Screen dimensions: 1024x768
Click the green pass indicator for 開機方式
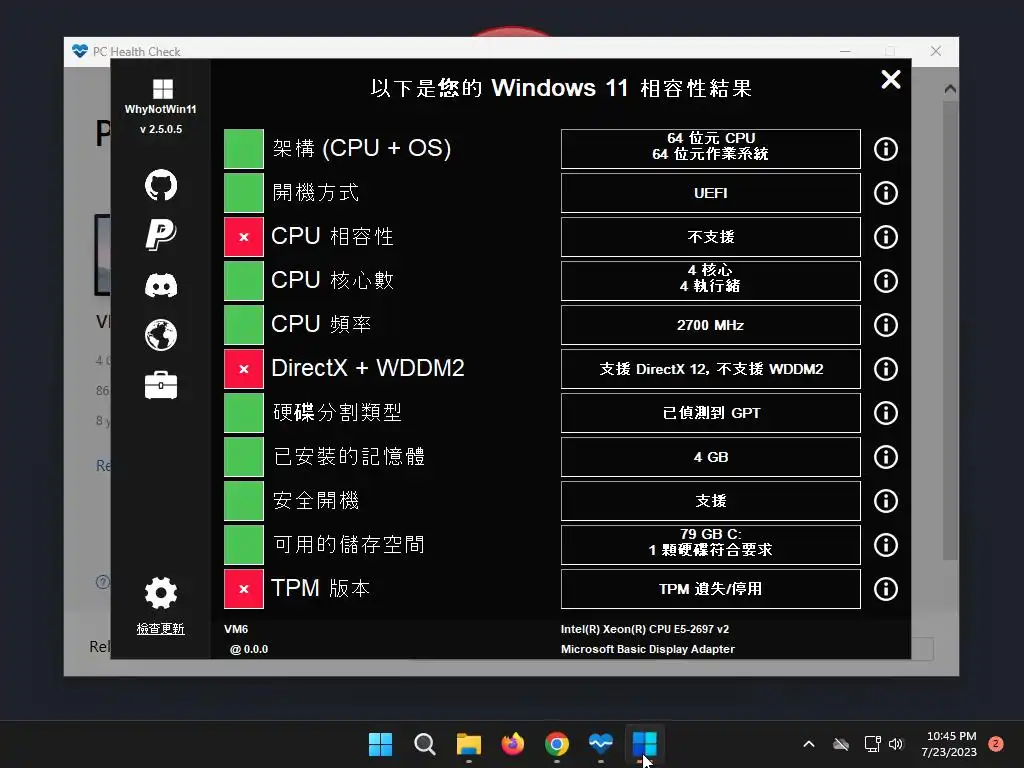[244, 193]
